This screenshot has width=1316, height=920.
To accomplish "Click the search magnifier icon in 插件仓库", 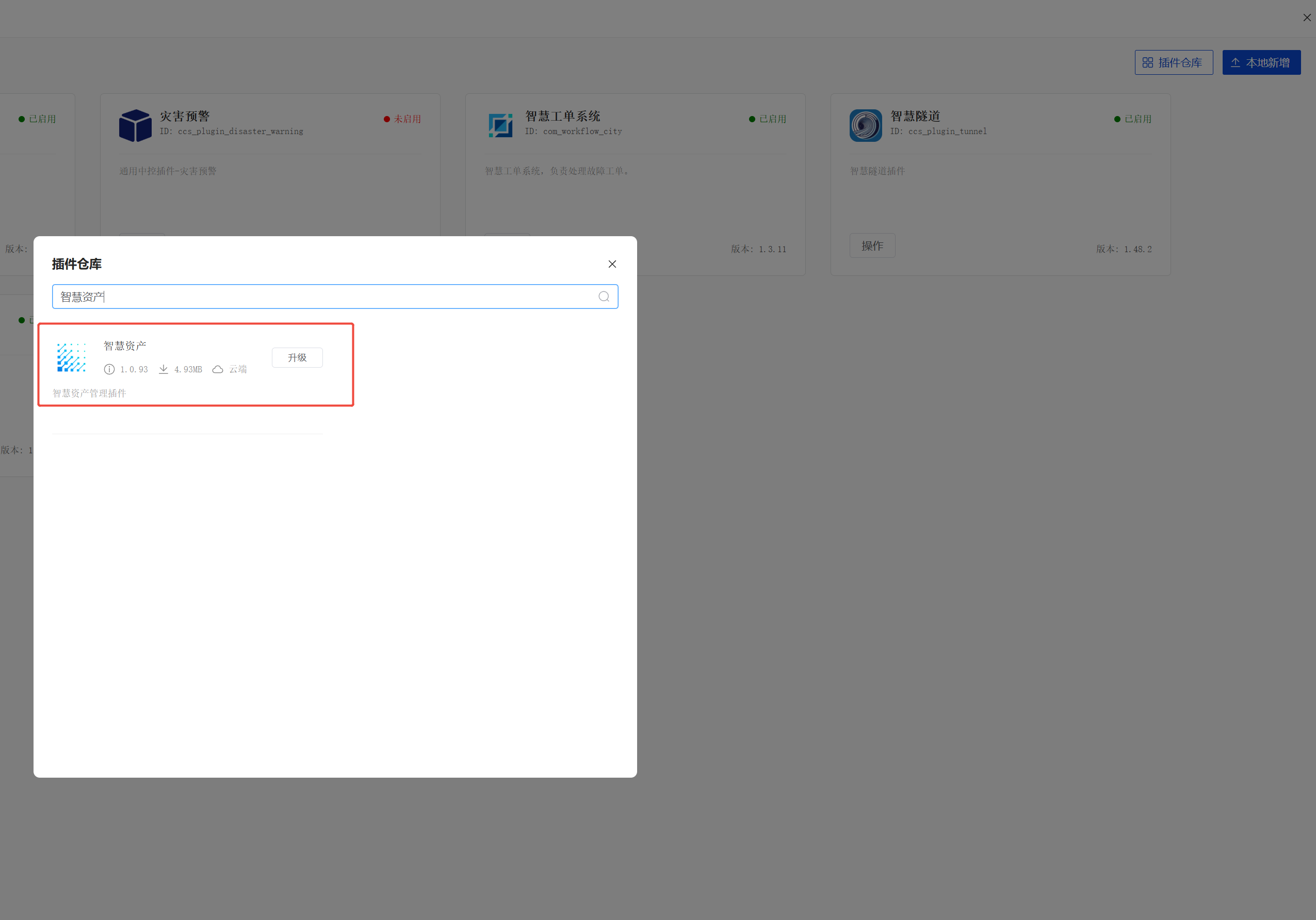I will 604,297.
